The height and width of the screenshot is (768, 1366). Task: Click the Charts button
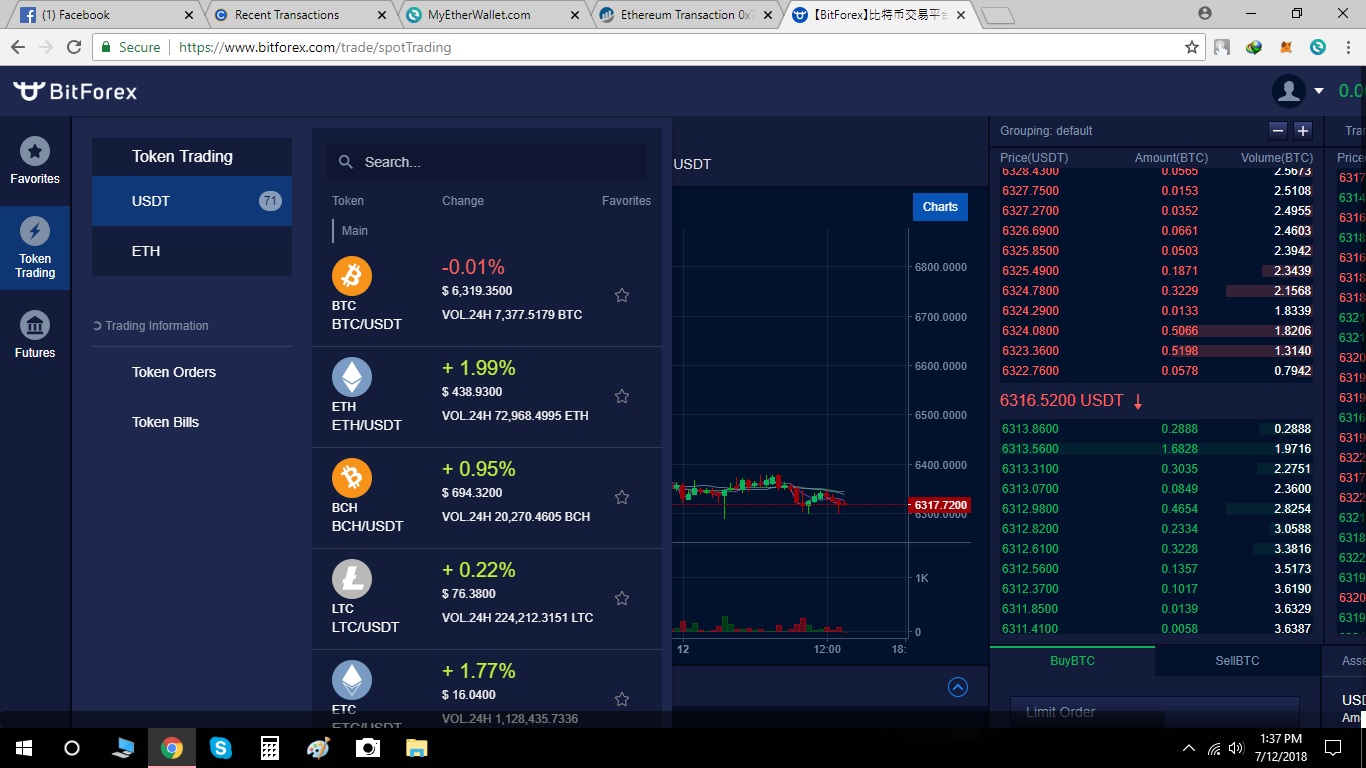(x=940, y=207)
